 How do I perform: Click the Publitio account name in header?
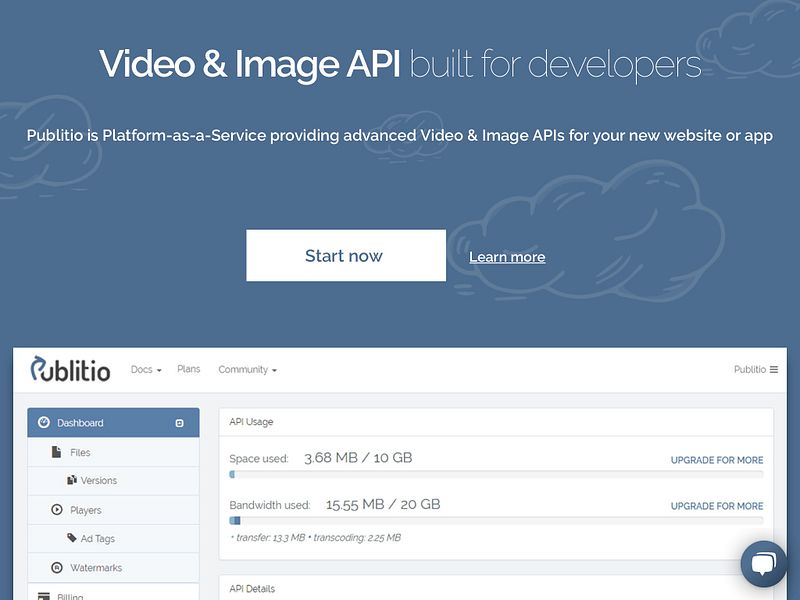[x=750, y=369]
